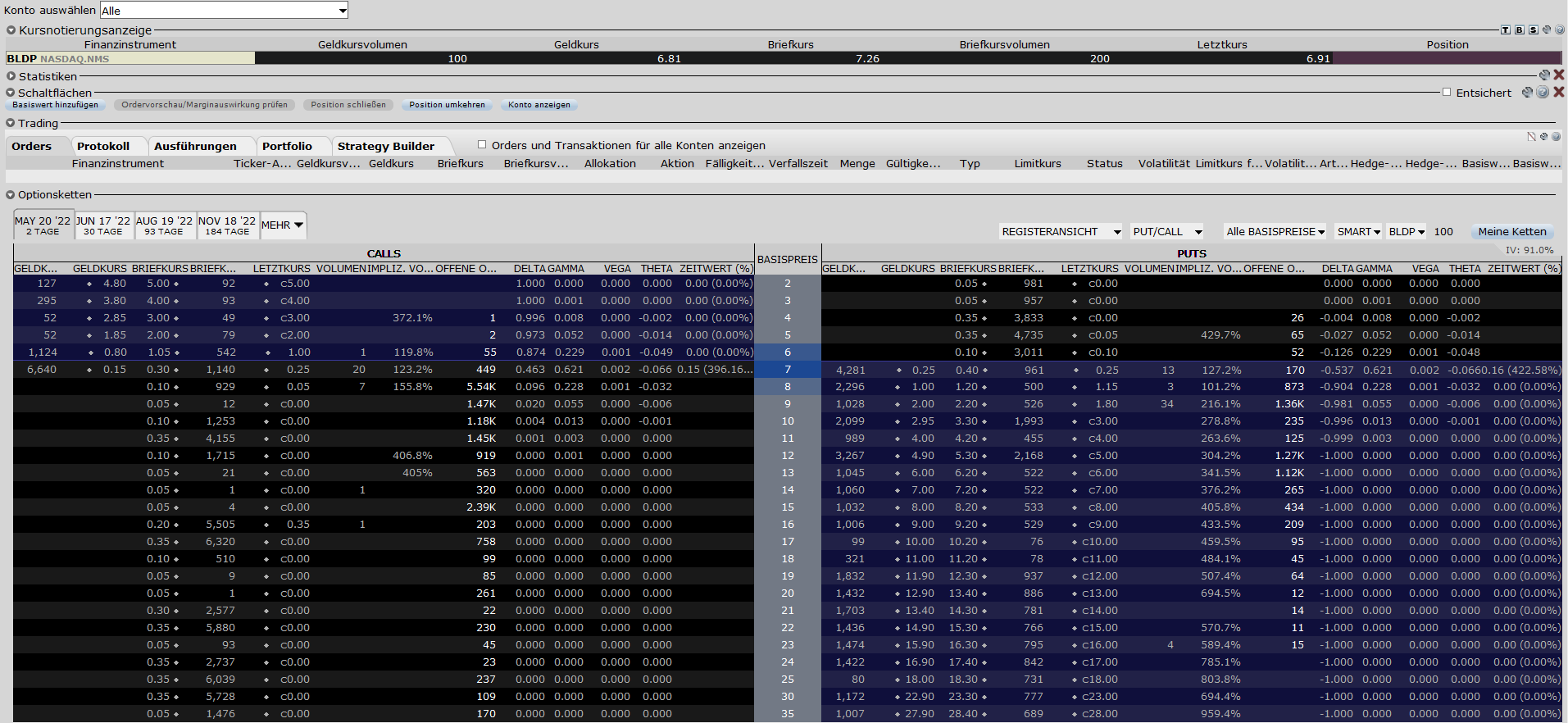Click call Briefkurs 0.30 at strike 7
Image resolution: width=1568 pixels, height=723 pixels.
(158, 370)
